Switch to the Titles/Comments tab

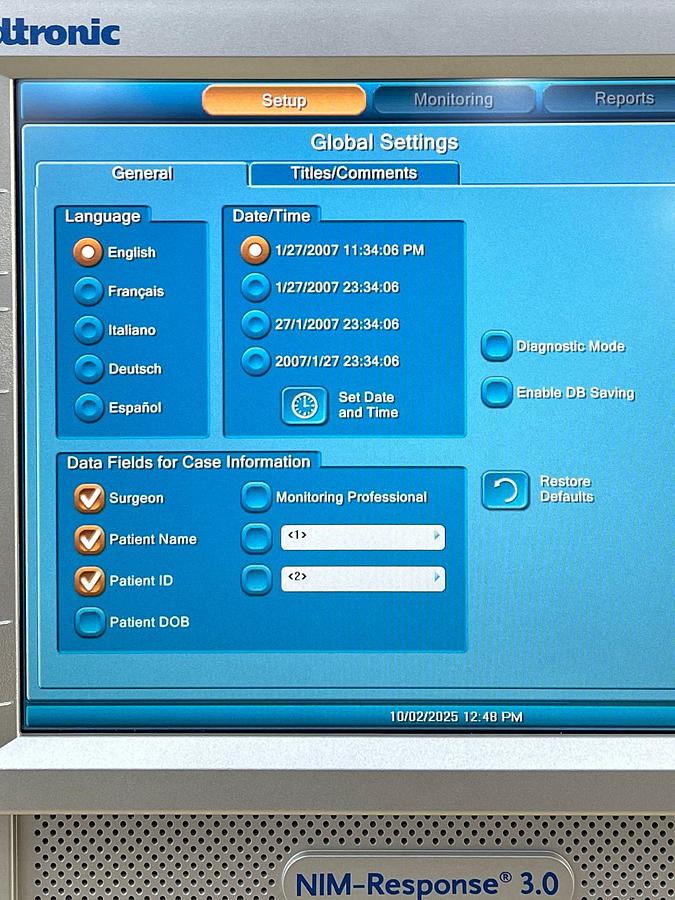tap(354, 173)
